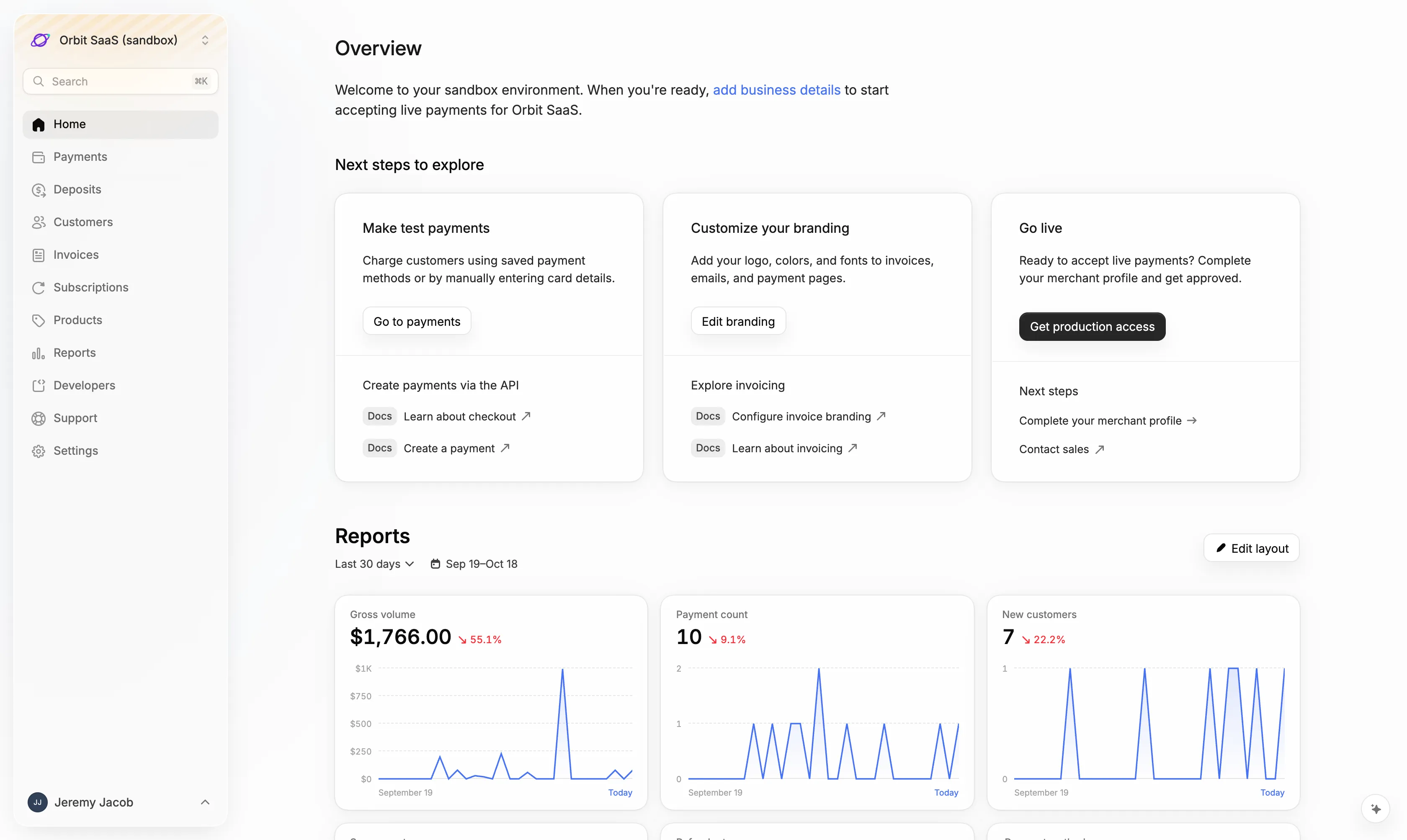Click the Home house icon
Image resolution: width=1407 pixels, height=840 pixels.
point(39,124)
